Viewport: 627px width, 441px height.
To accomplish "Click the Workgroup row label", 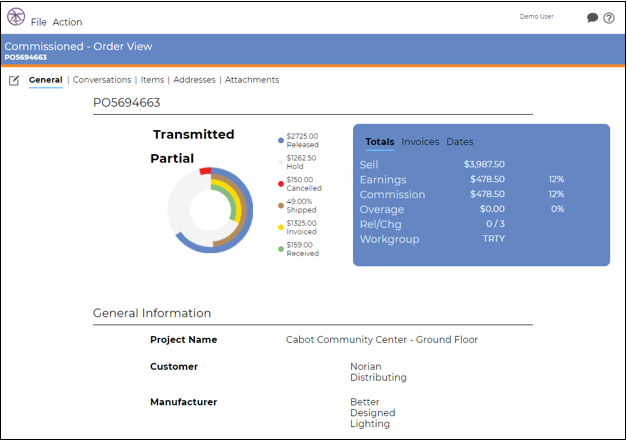I will click(x=389, y=239).
